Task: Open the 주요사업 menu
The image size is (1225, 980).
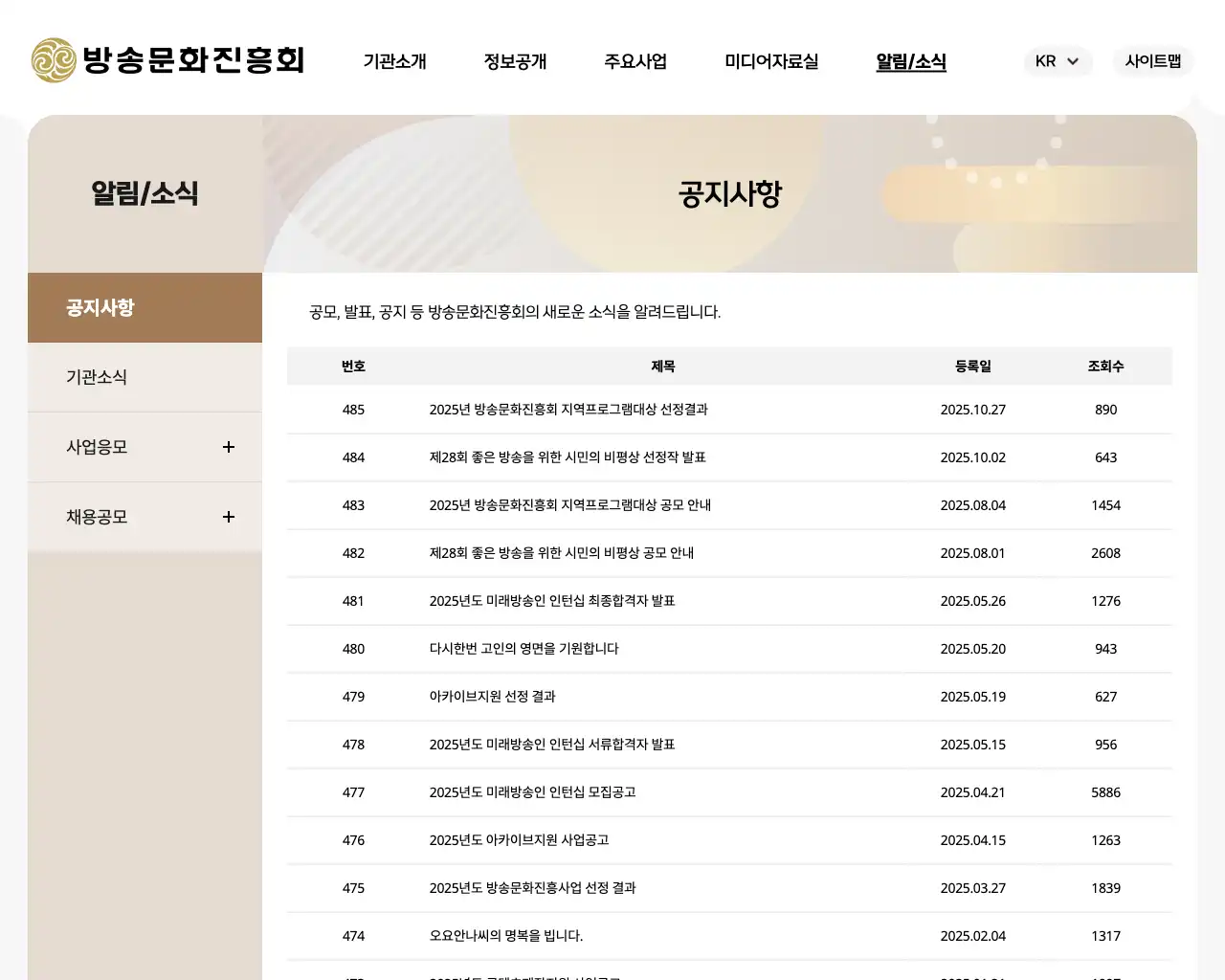Action: pyautogui.click(x=635, y=61)
